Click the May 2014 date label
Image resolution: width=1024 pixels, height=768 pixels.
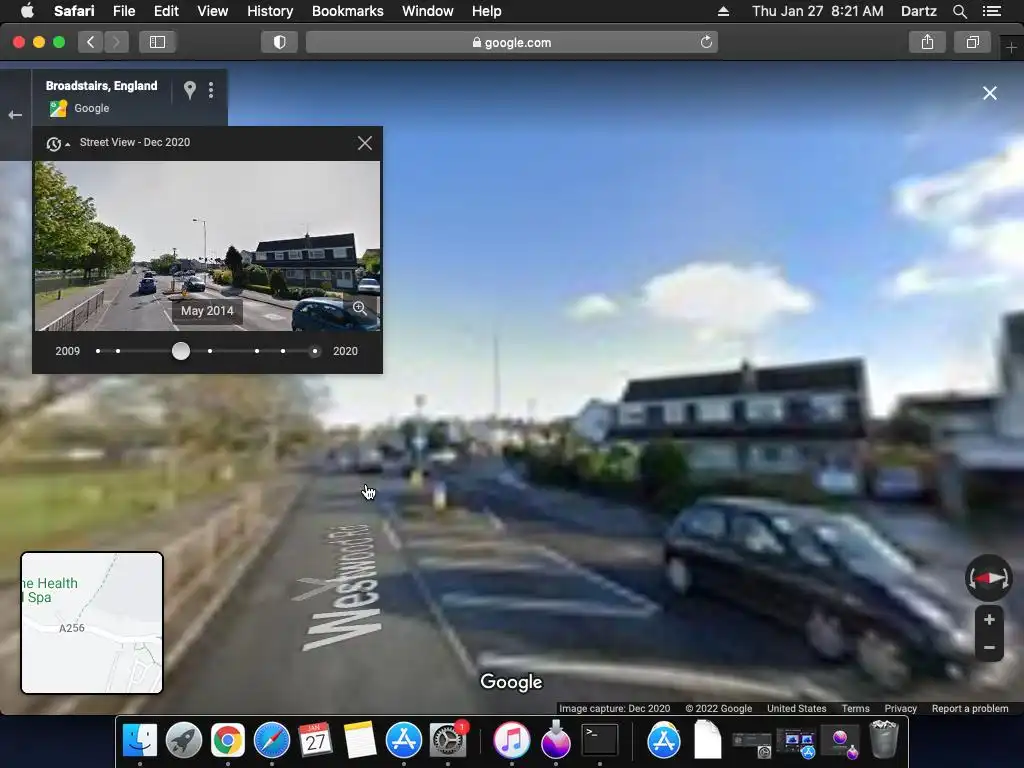(207, 311)
